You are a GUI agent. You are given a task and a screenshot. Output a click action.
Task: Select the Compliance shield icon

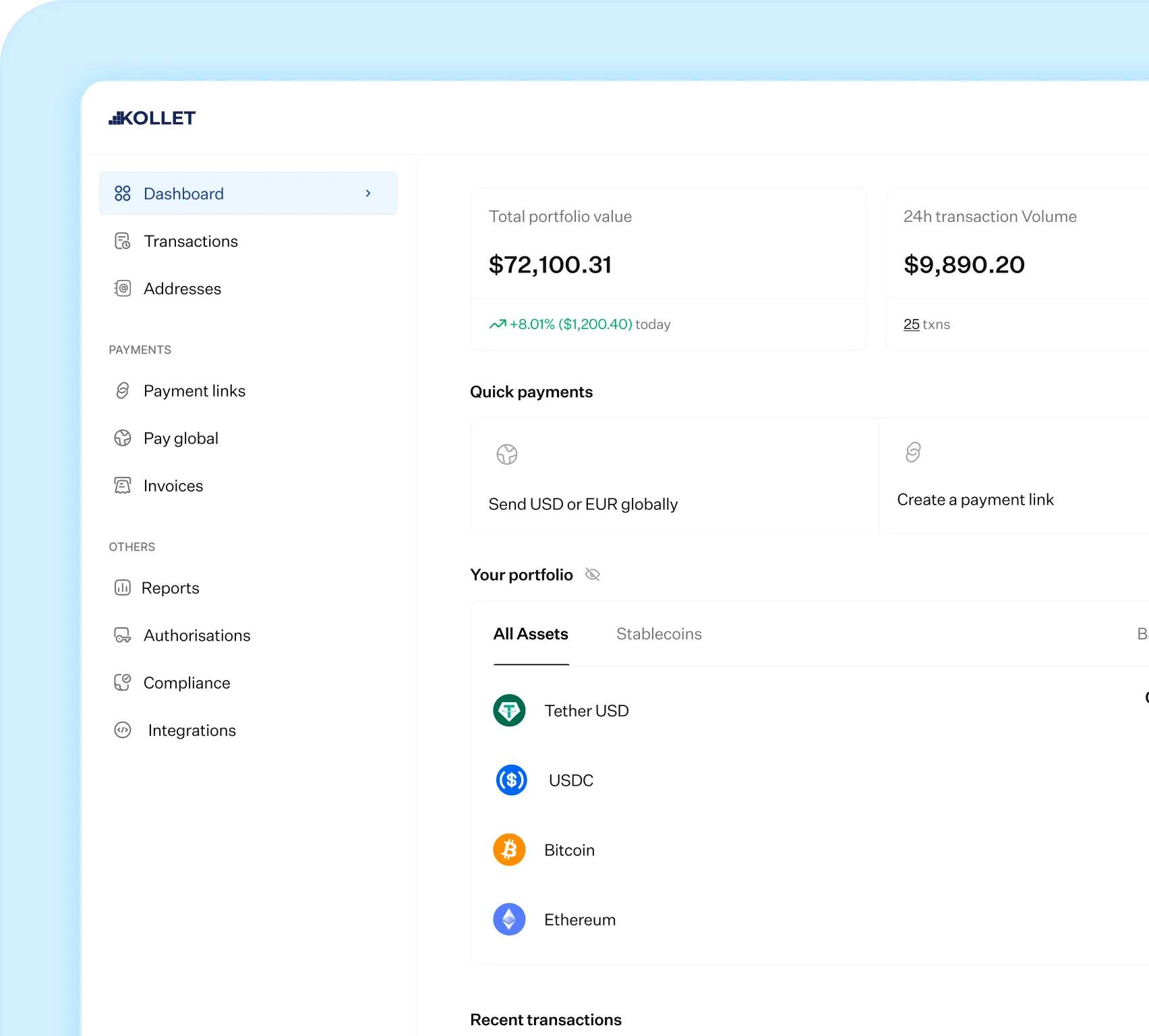pos(122,683)
